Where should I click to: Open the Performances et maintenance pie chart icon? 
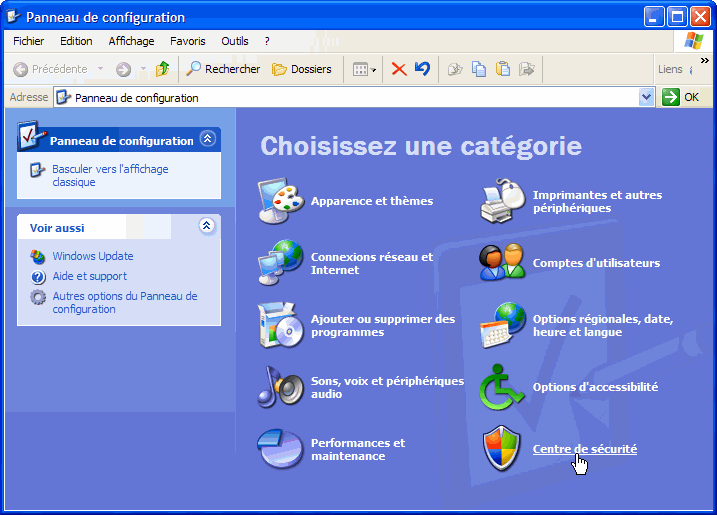[x=280, y=449]
